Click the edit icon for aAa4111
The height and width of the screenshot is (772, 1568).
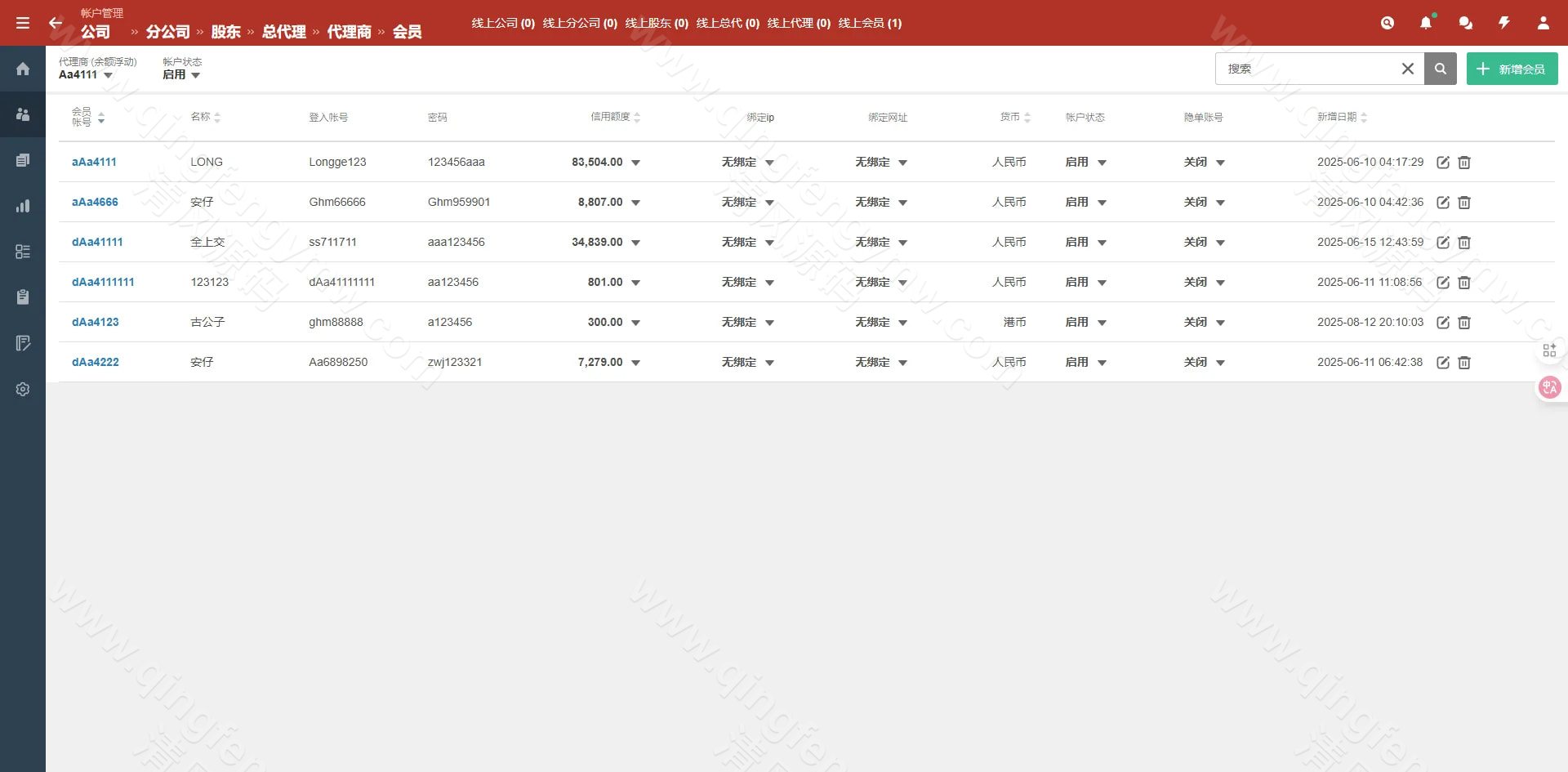click(1443, 163)
